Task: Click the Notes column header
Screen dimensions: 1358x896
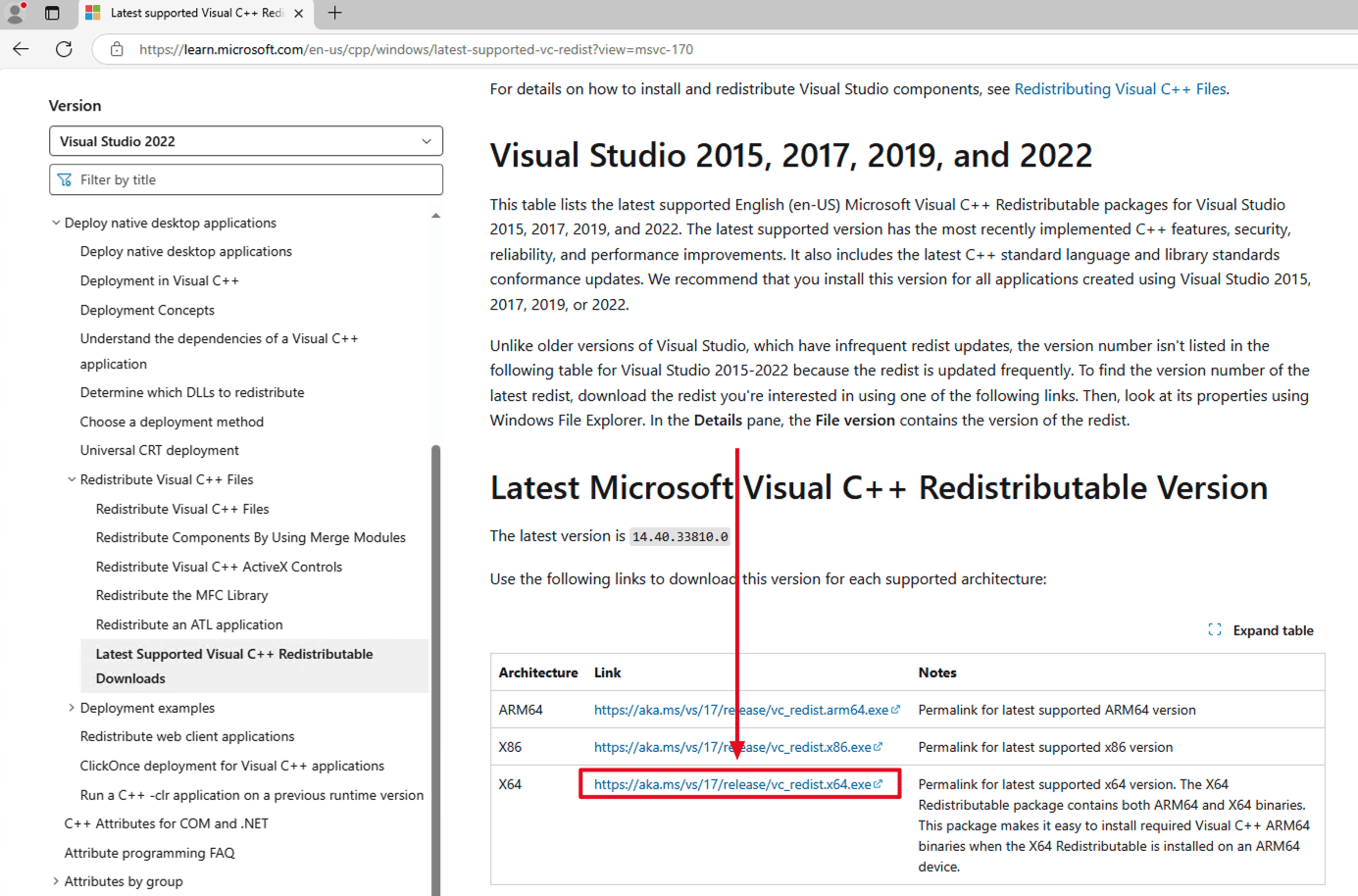Action: (937, 672)
